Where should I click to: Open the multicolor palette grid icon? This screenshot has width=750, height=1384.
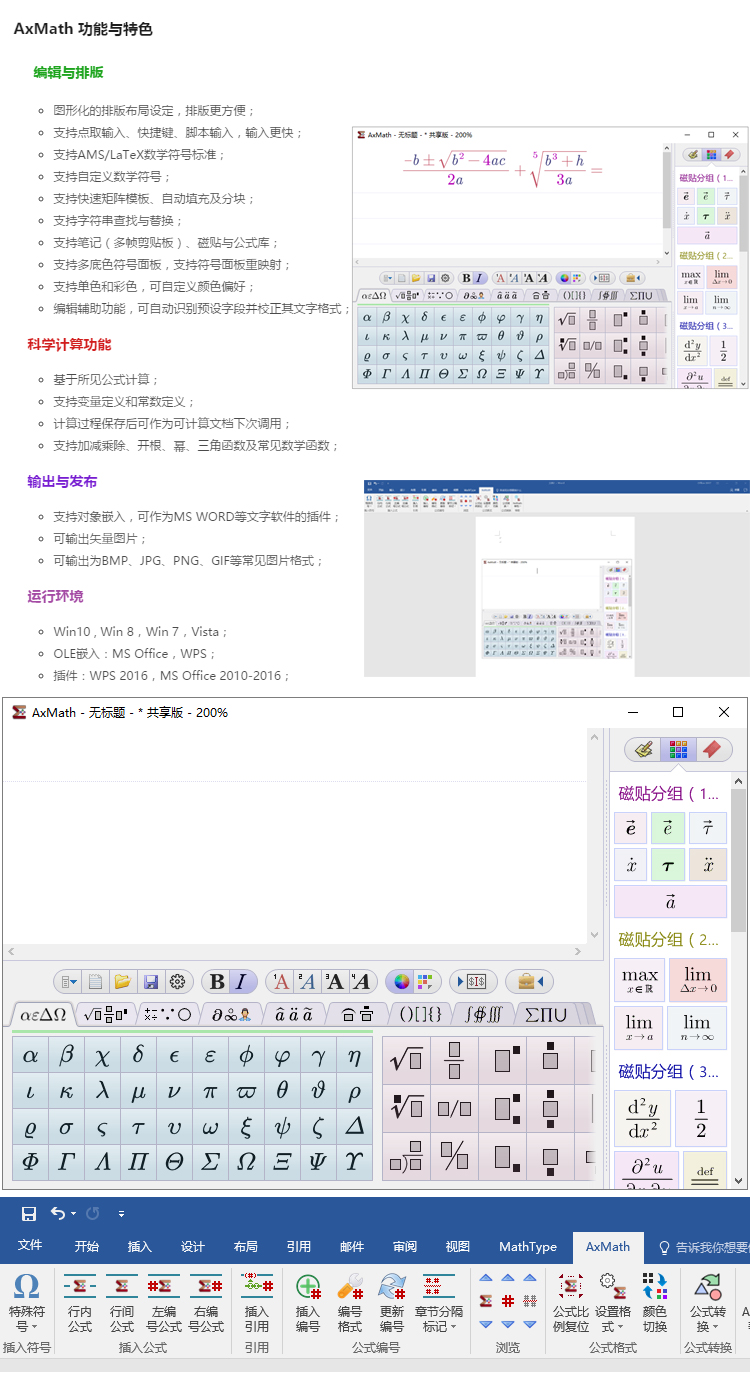[425, 981]
